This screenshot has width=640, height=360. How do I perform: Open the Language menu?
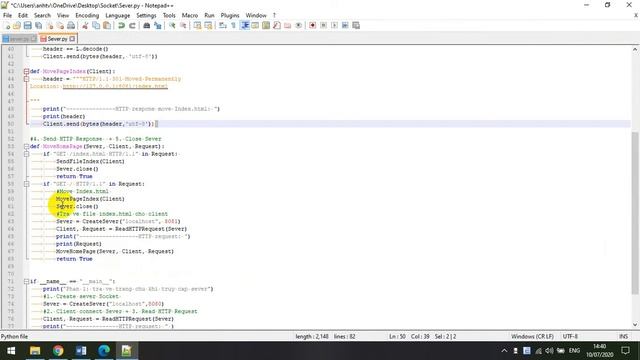(x=118, y=15)
